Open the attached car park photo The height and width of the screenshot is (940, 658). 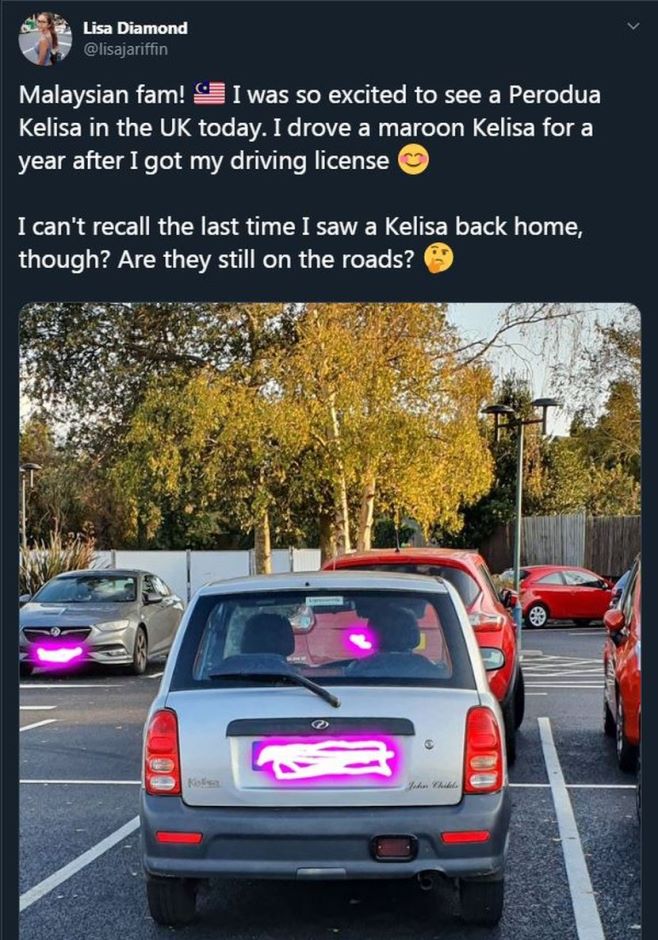pos(330,621)
